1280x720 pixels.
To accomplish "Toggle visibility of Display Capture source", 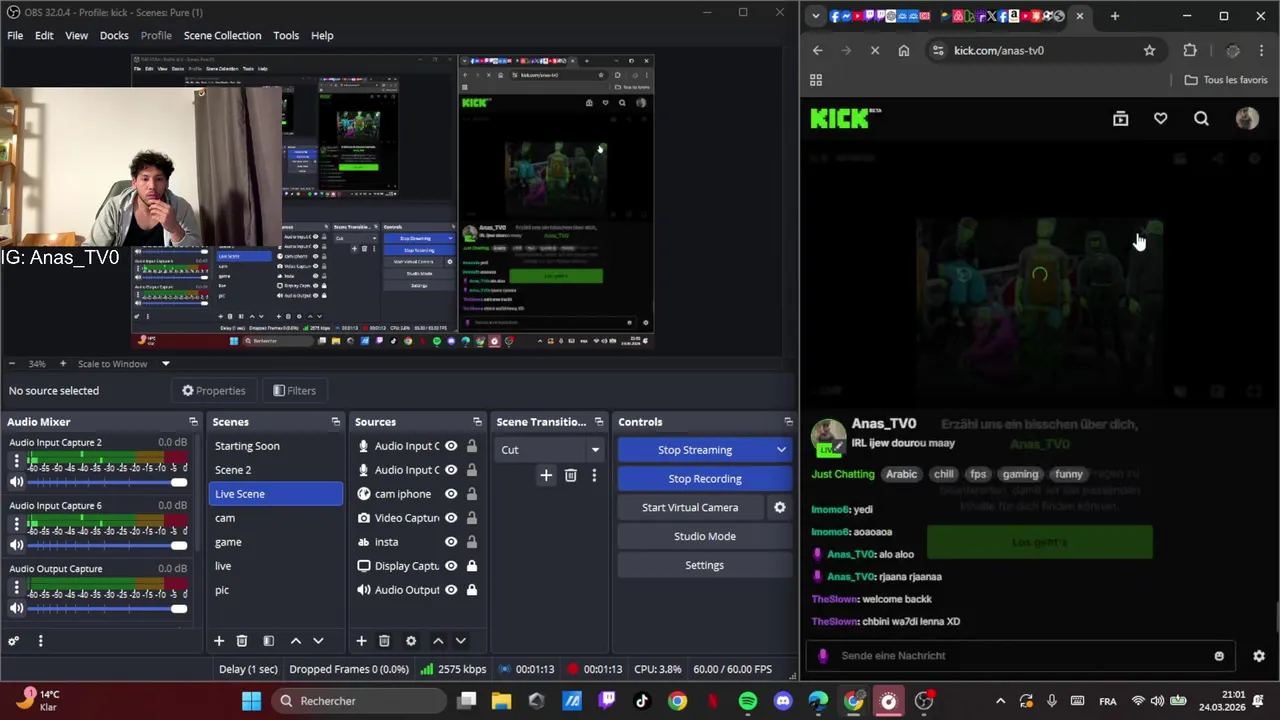I will point(451,566).
